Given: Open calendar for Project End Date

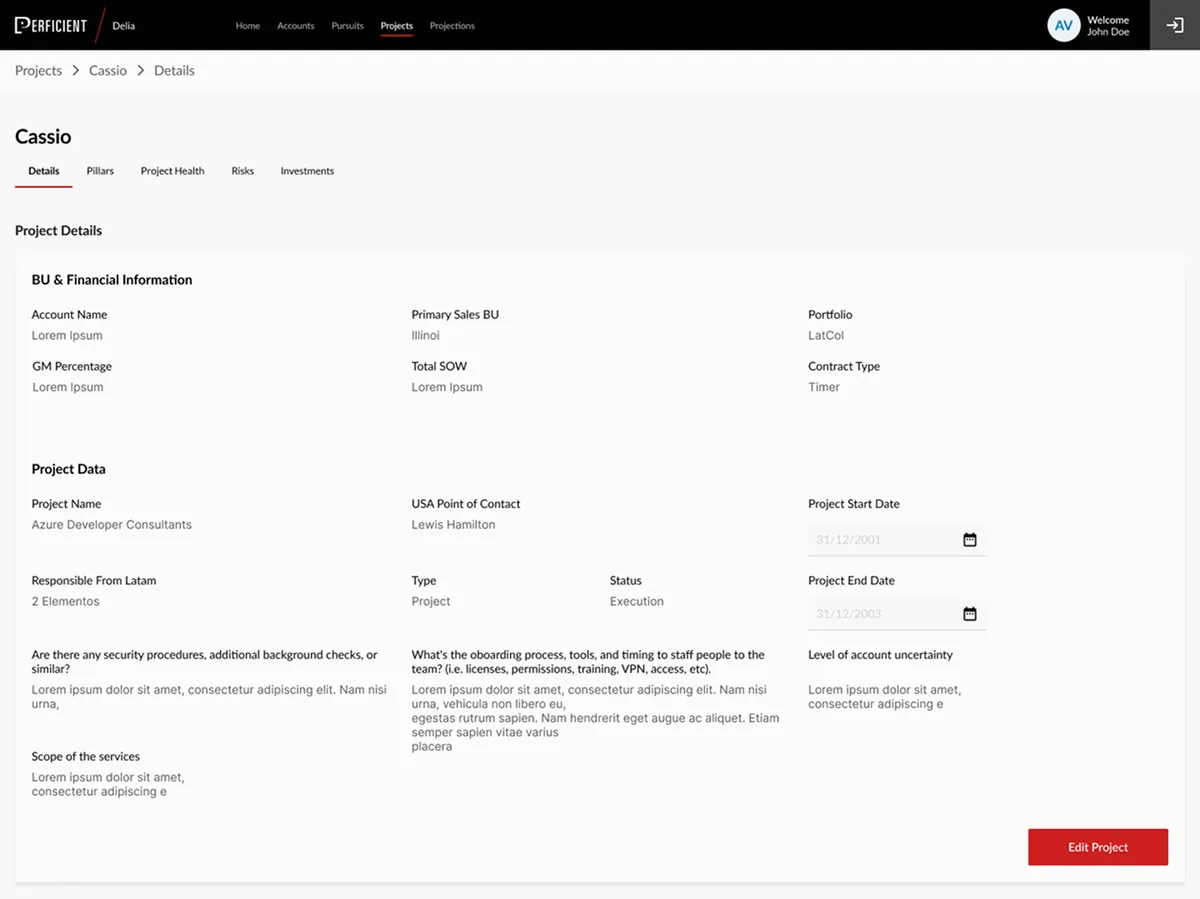Looking at the screenshot, I should click(969, 614).
